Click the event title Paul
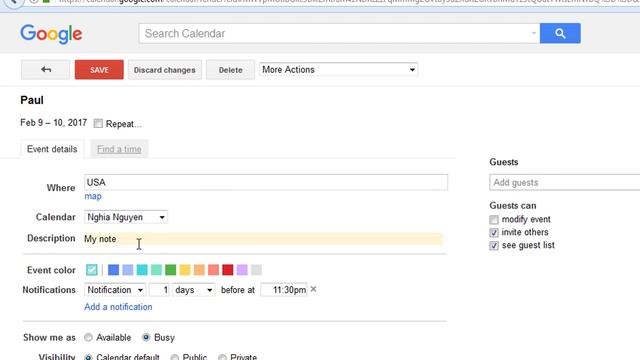The width and height of the screenshot is (640, 360). pyautogui.click(x=32, y=100)
